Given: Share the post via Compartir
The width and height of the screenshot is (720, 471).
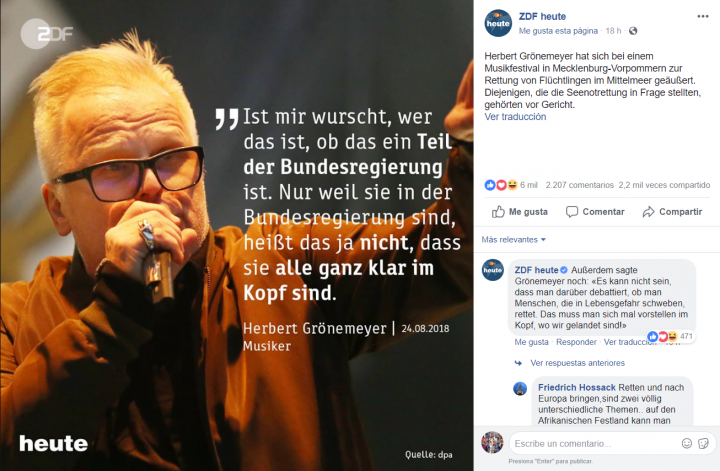Looking at the screenshot, I should pyautogui.click(x=672, y=212).
